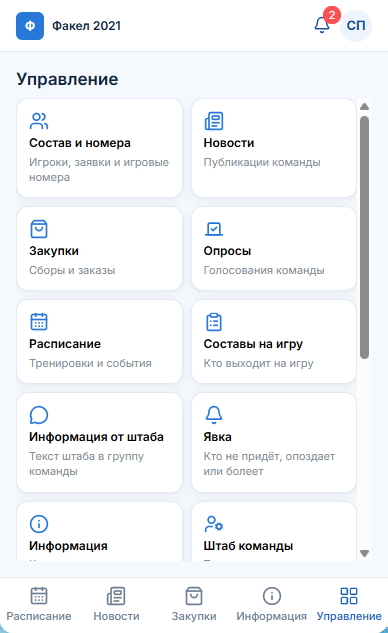The width and height of the screenshot is (388, 633).
Task: Click the info circle icon on Информация card
Action: (x=39, y=524)
